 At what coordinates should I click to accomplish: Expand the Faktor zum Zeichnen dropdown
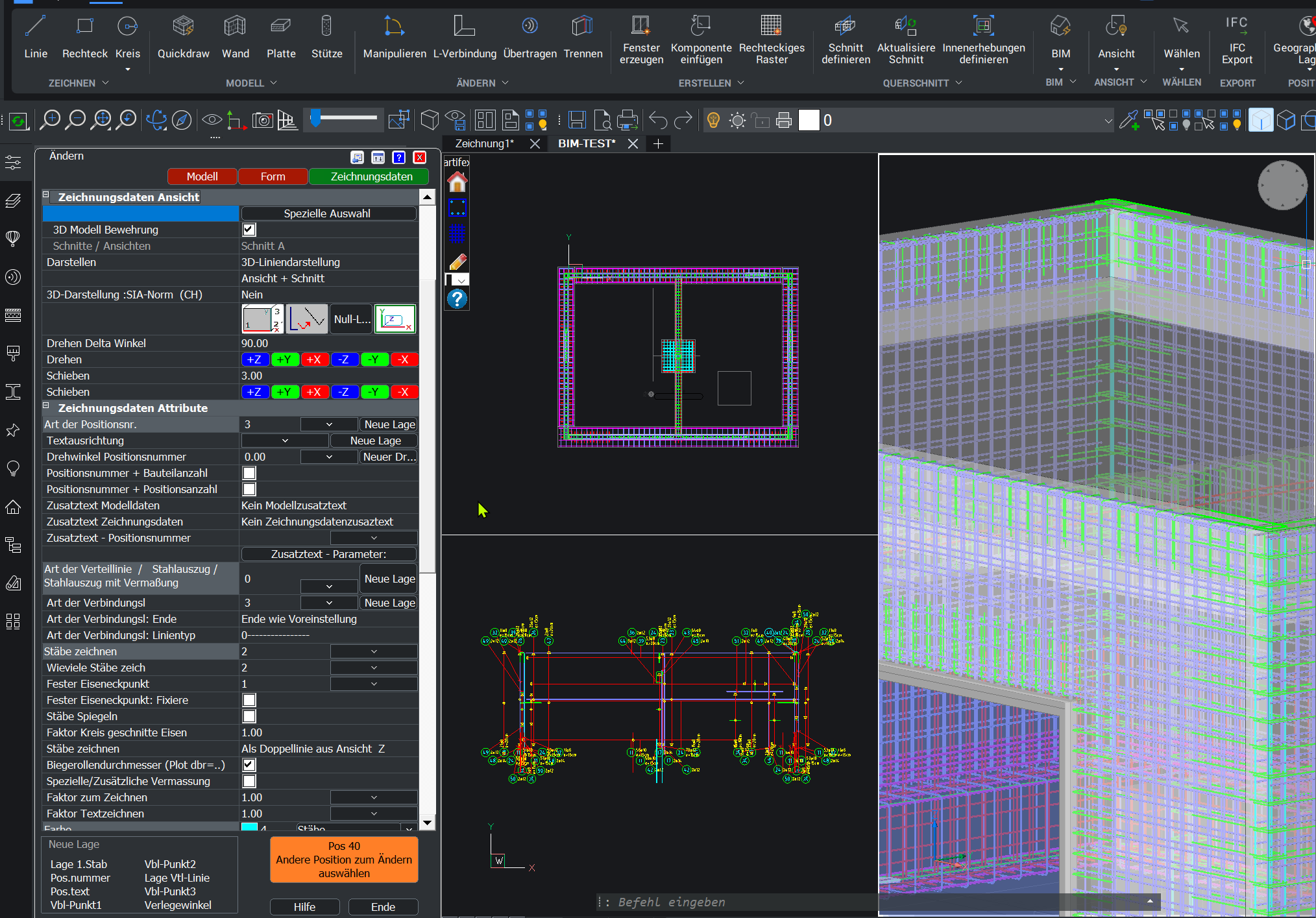coord(374,797)
